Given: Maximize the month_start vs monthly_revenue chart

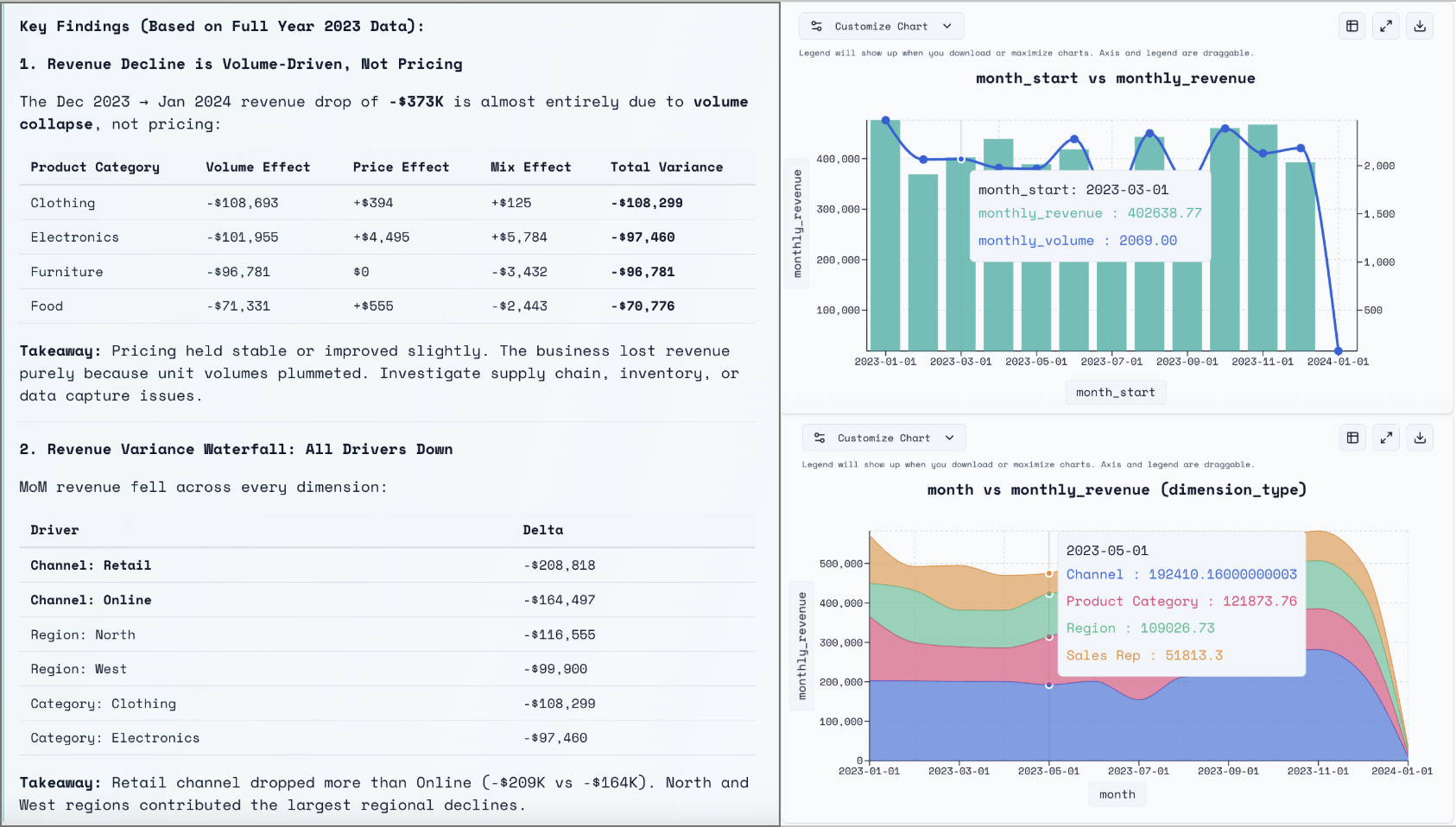Looking at the screenshot, I should click(x=1386, y=26).
